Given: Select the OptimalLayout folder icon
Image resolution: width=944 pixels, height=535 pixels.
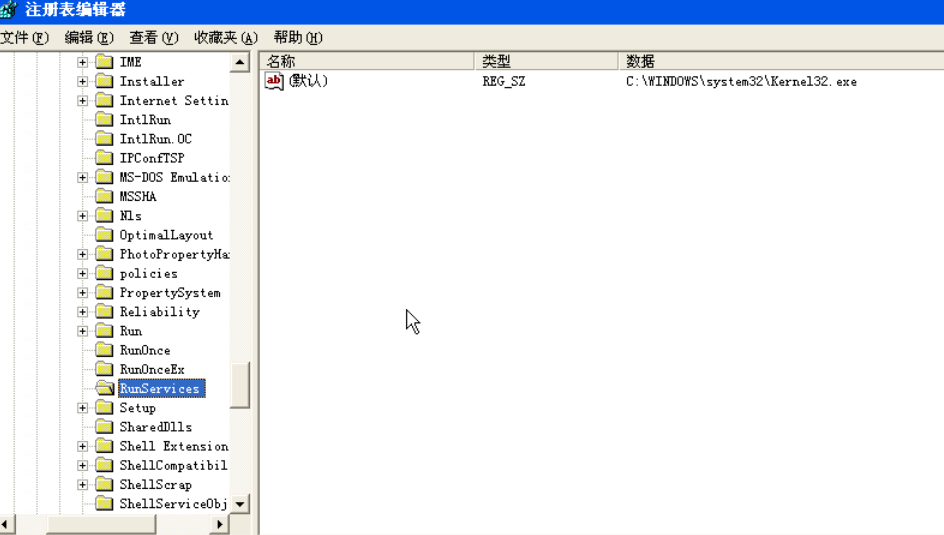Looking at the screenshot, I should tap(105, 235).
